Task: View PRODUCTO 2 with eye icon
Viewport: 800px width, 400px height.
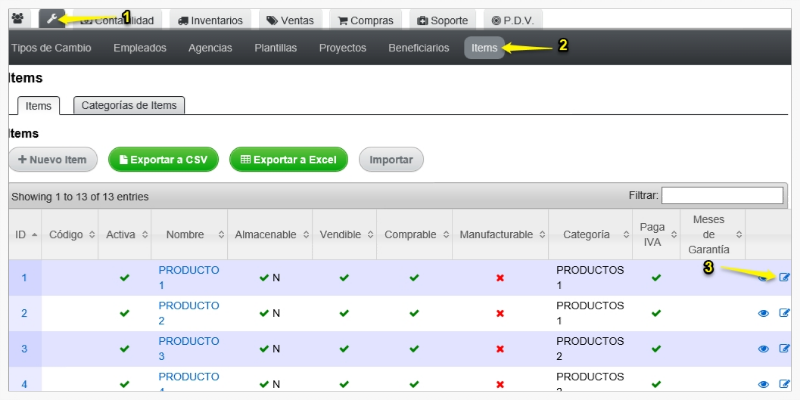Action: click(763, 313)
